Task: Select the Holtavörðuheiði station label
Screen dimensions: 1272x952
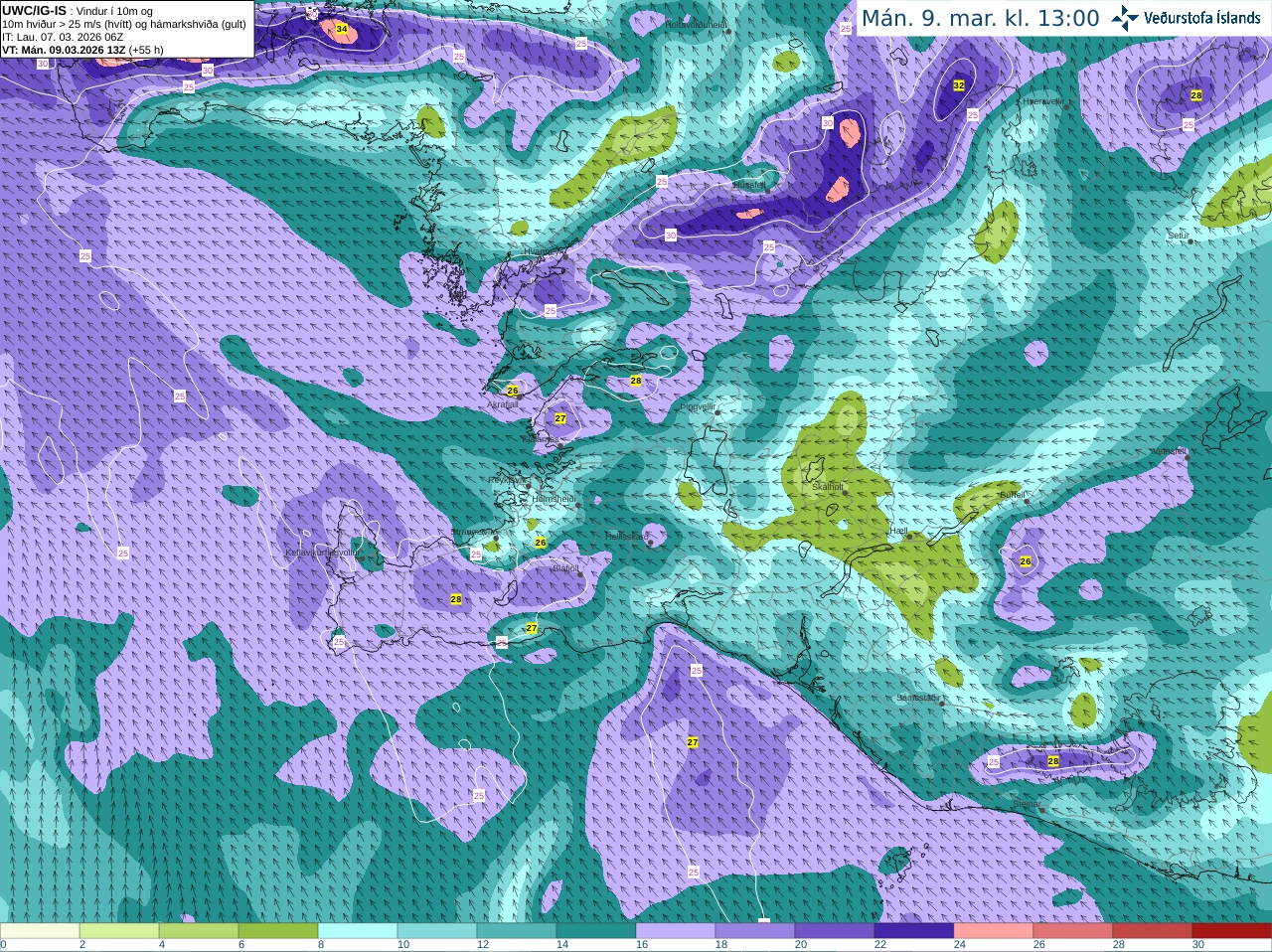Action: pos(696,24)
